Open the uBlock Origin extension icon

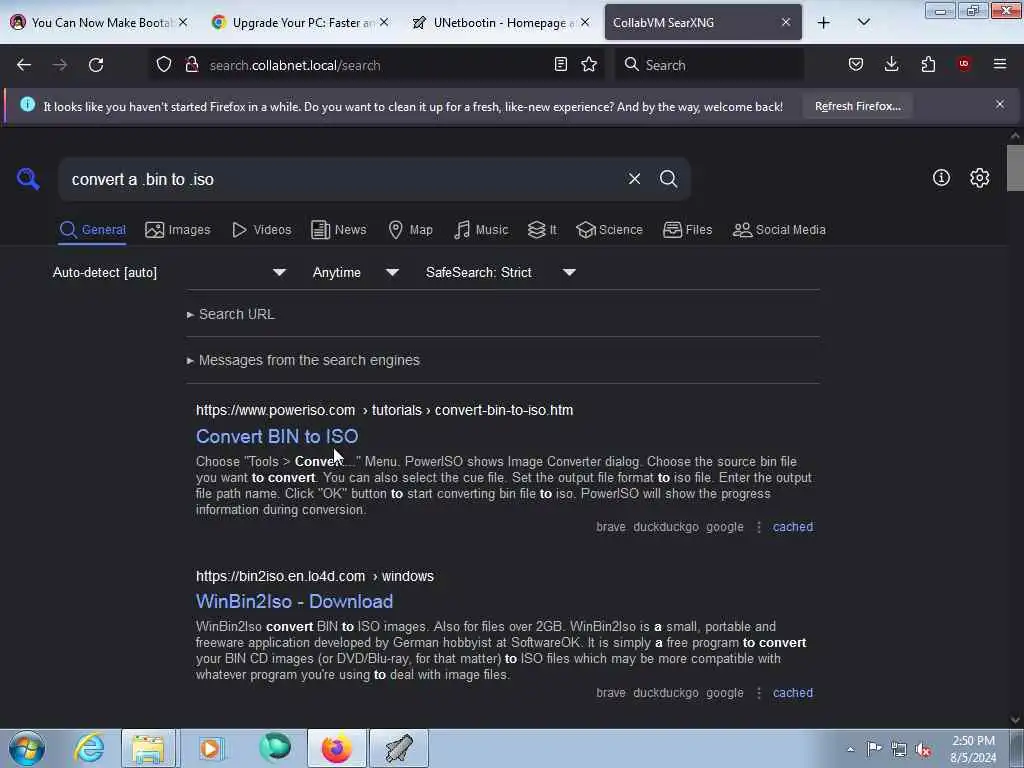click(x=964, y=64)
